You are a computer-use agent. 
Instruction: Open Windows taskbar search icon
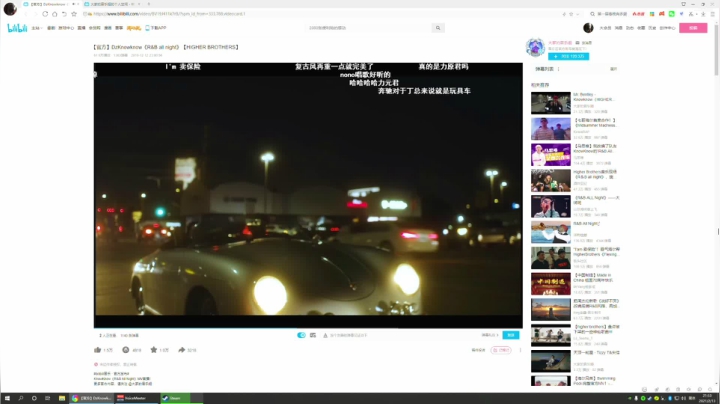tap(21, 398)
